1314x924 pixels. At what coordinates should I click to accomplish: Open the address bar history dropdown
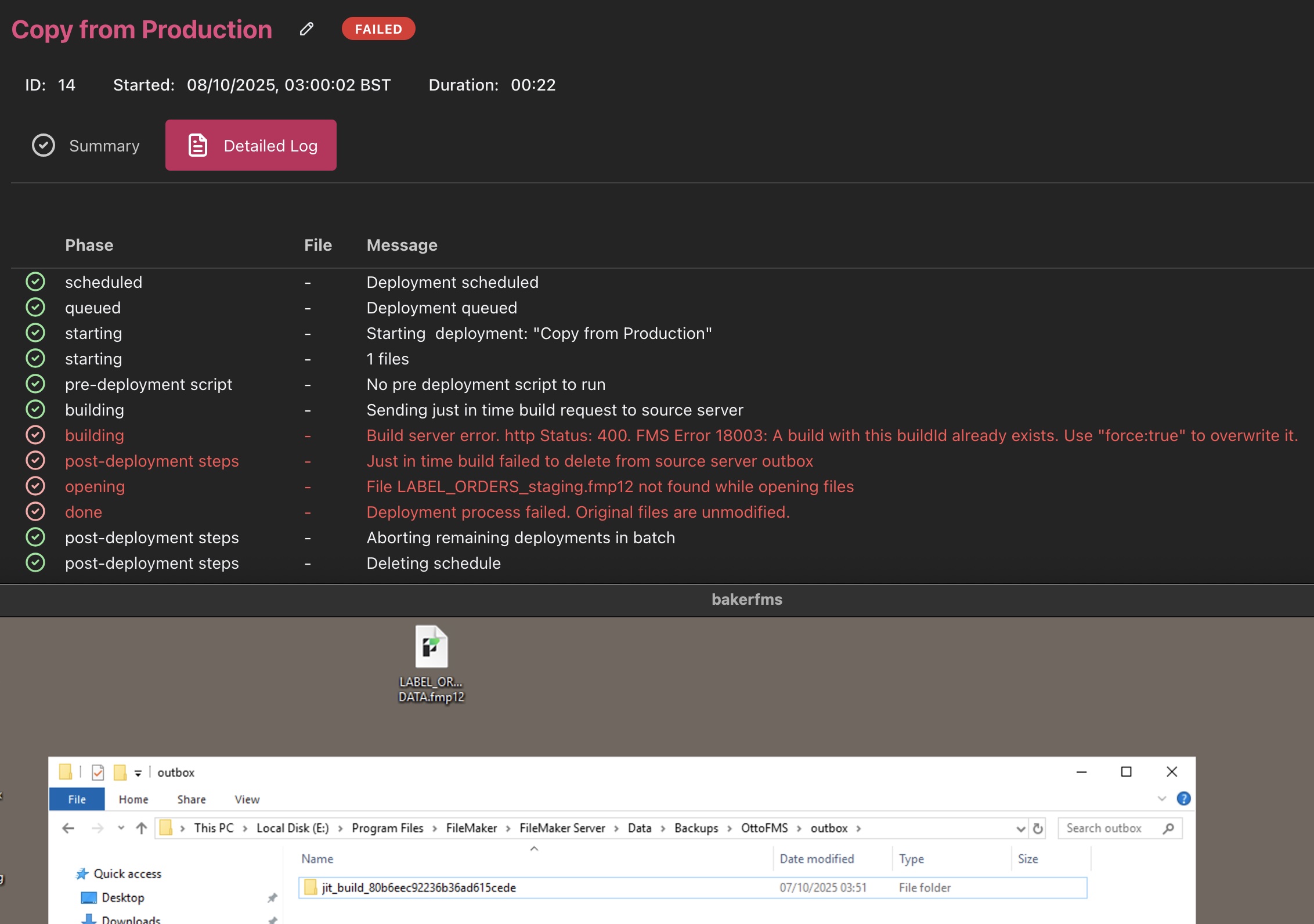1021,829
